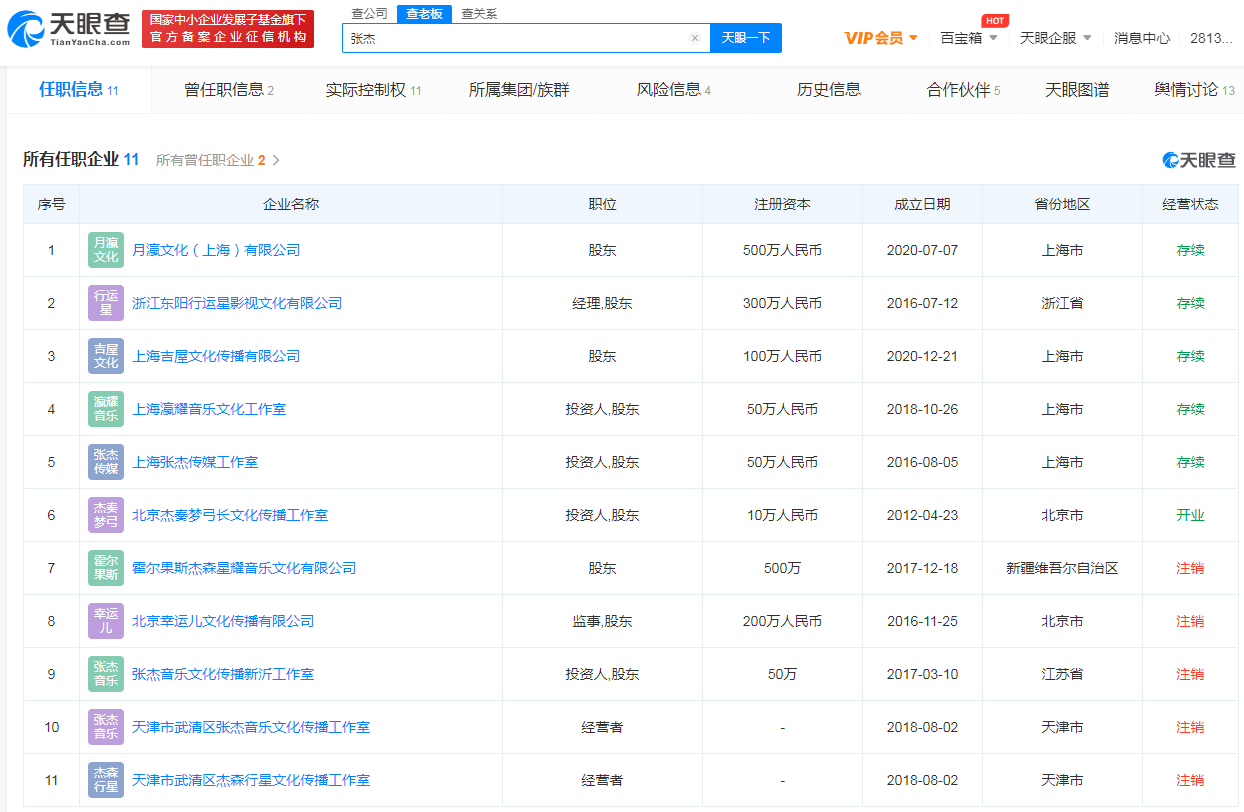
Task: Open 北京幸运儿文化传播有限公司 link
Action: tap(223, 621)
